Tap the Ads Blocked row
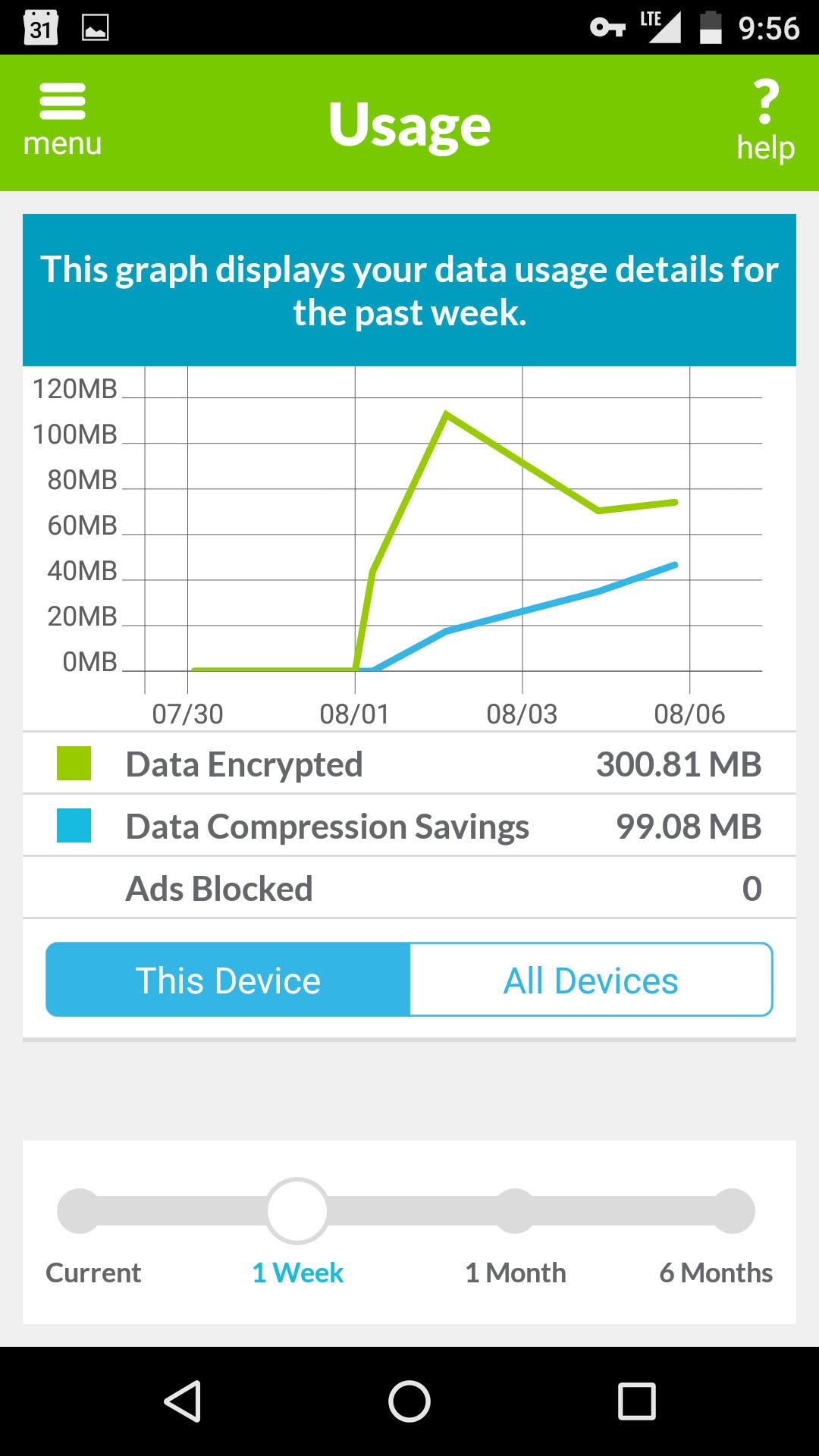The height and width of the screenshot is (1456, 819). click(x=409, y=888)
